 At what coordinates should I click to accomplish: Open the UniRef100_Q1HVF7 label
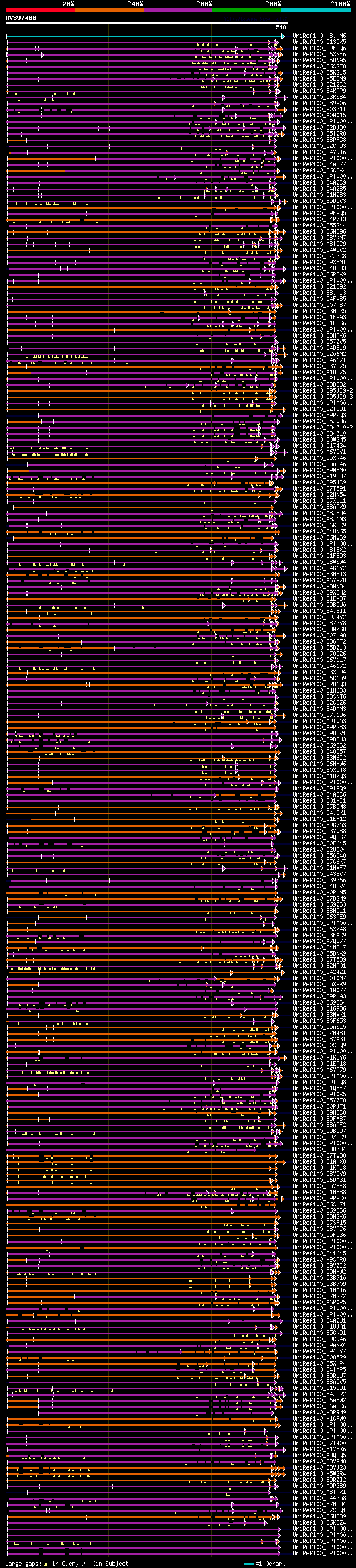[319, 867]
